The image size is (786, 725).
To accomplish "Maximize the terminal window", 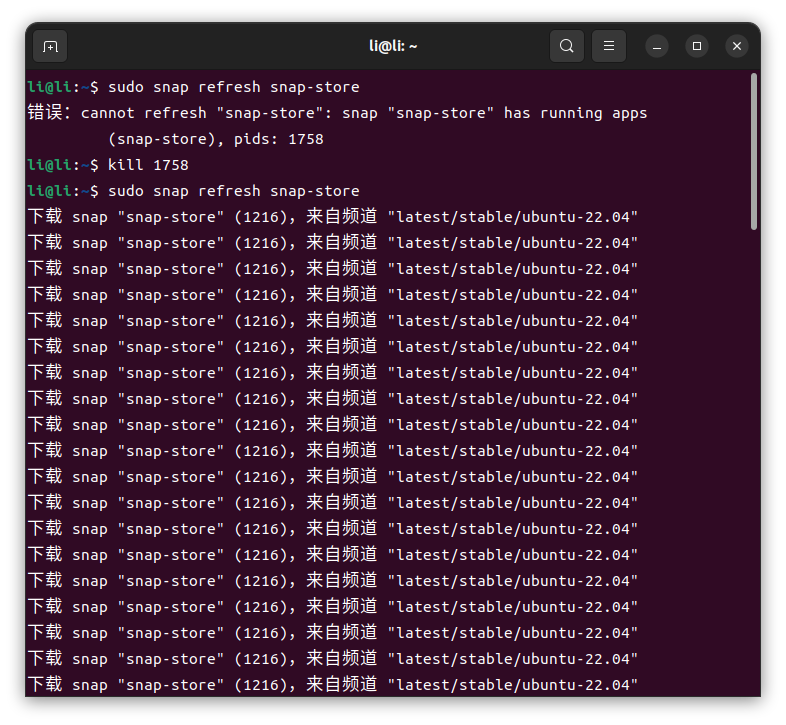I will pos(697,46).
